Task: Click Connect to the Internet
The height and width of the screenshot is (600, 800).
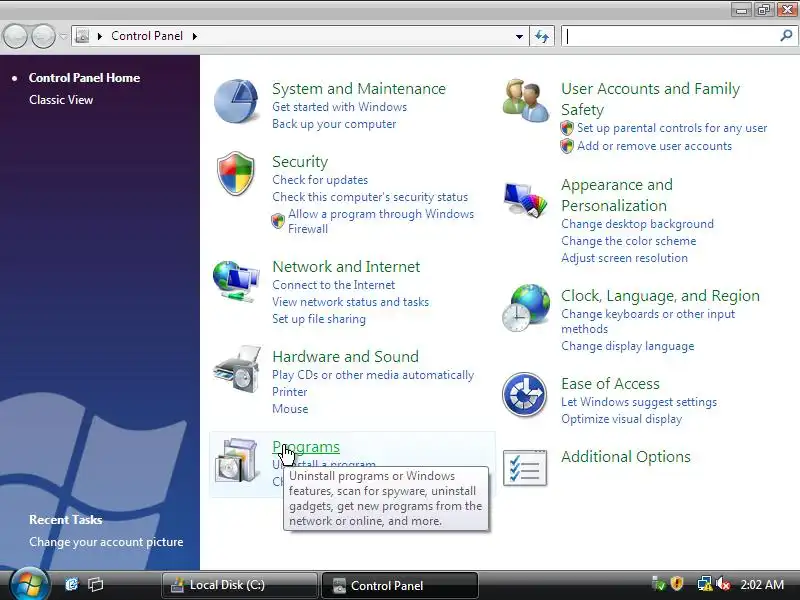Action: (x=334, y=285)
